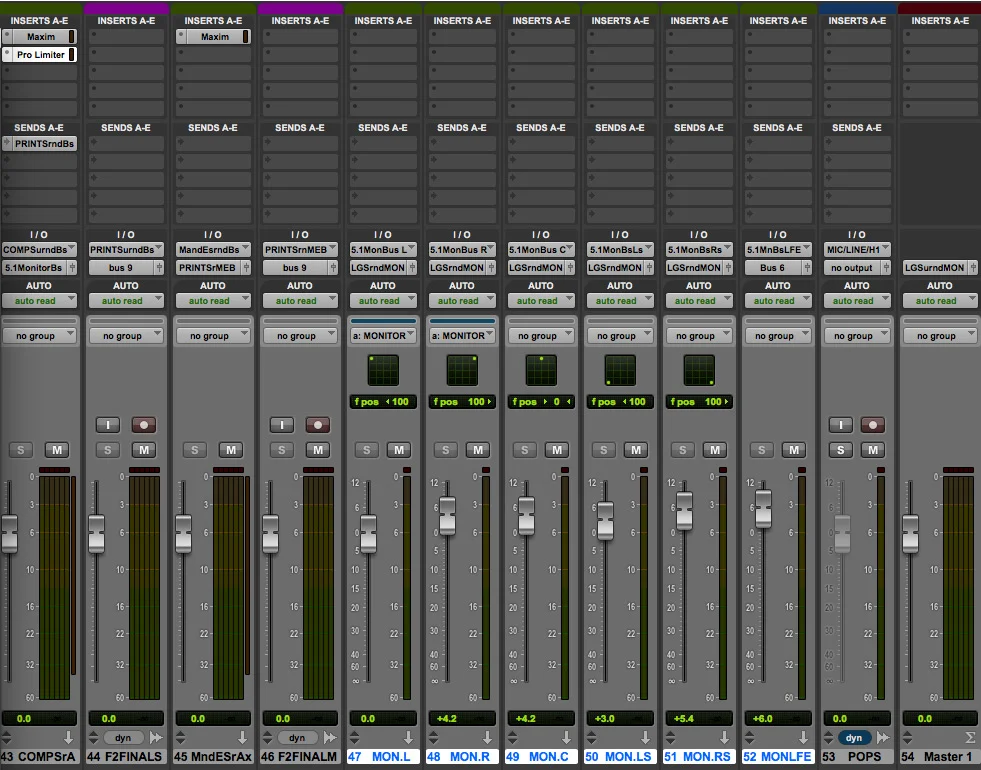
Task: Click the dyn voice button on F2FINALM
Action: click(x=297, y=738)
